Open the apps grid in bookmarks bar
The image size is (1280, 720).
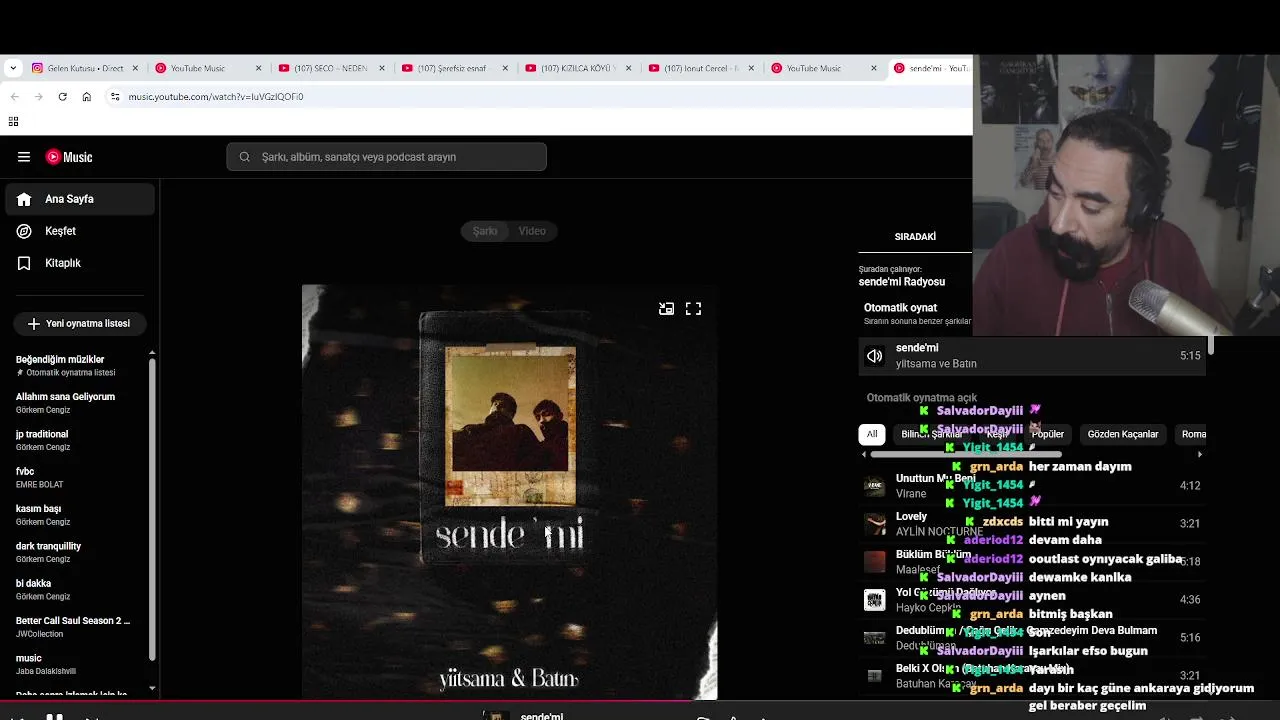click(13, 122)
